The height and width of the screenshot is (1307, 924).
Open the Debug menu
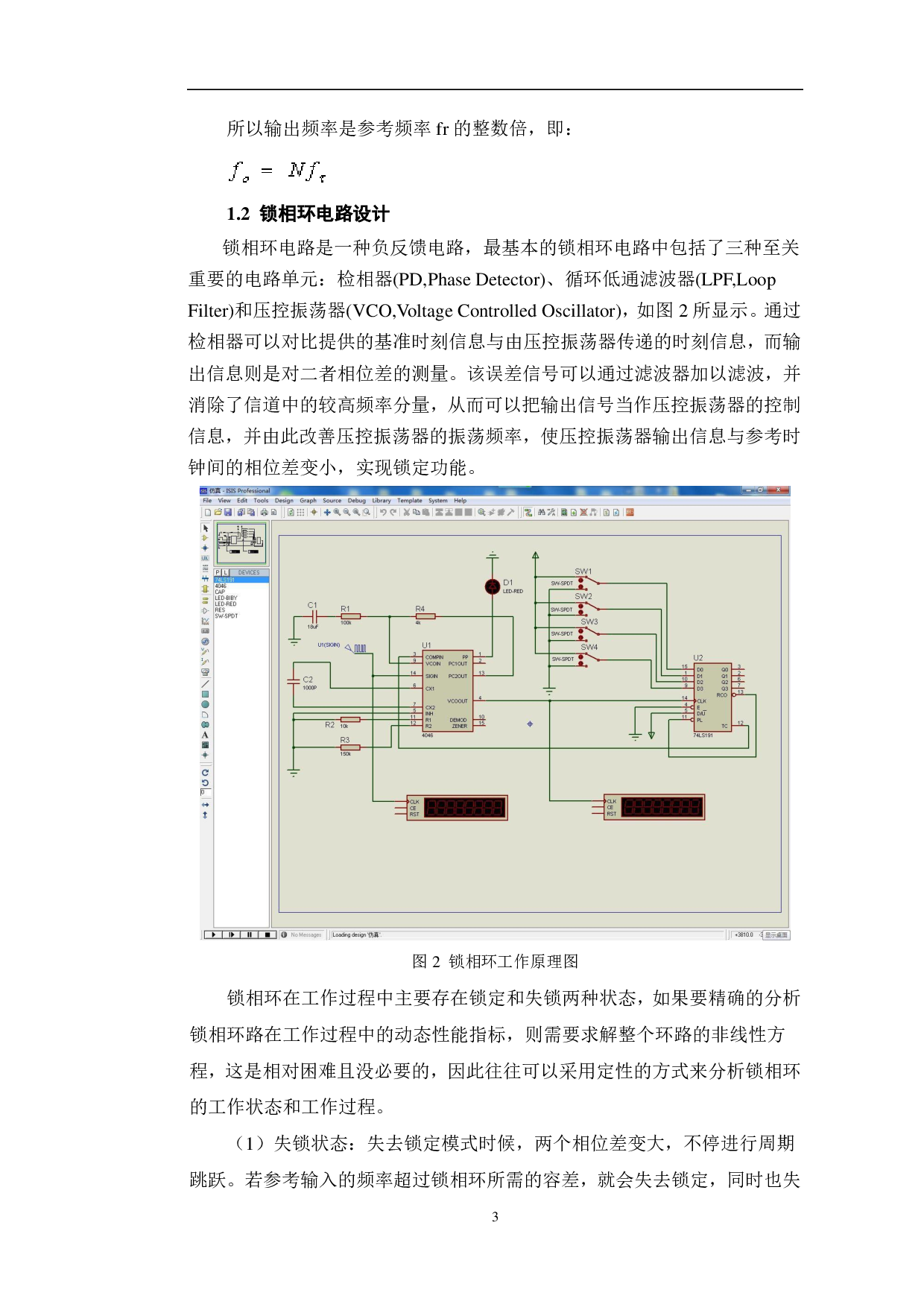pyautogui.click(x=356, y=501)
